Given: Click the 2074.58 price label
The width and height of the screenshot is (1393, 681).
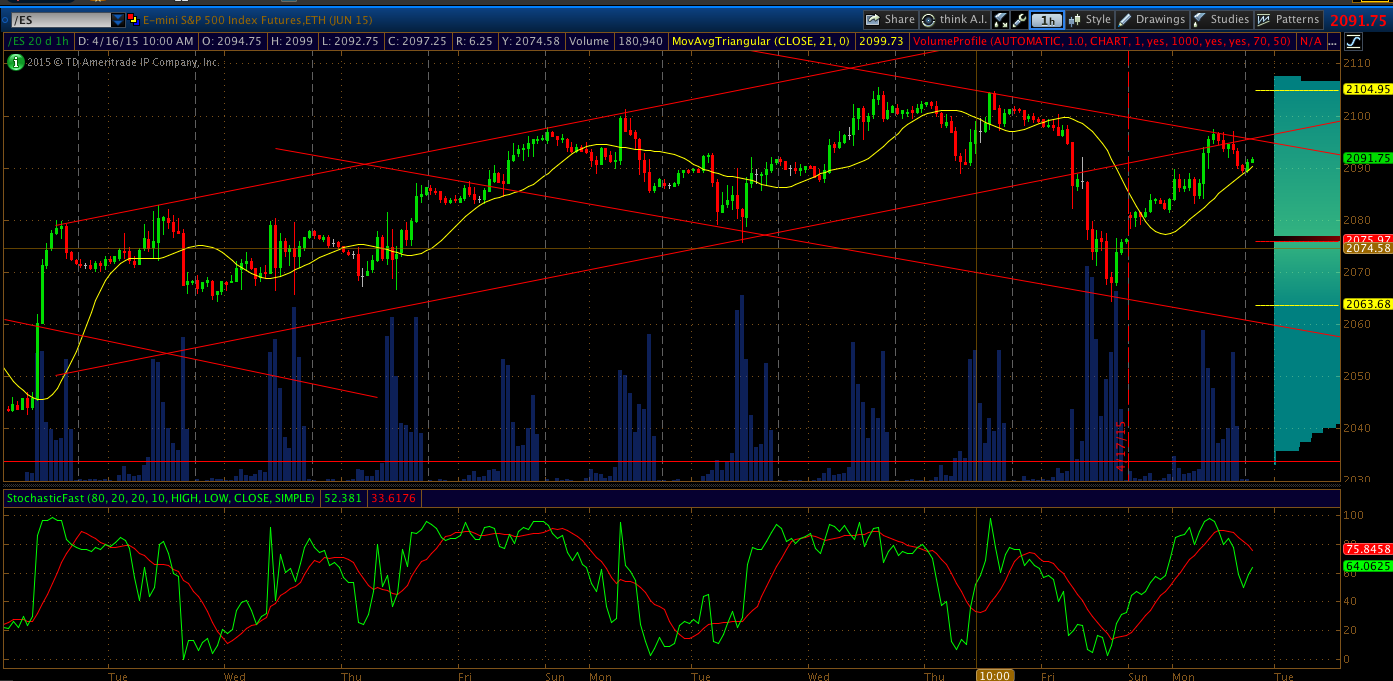Looking at the screenshot, I should 1368,248.
